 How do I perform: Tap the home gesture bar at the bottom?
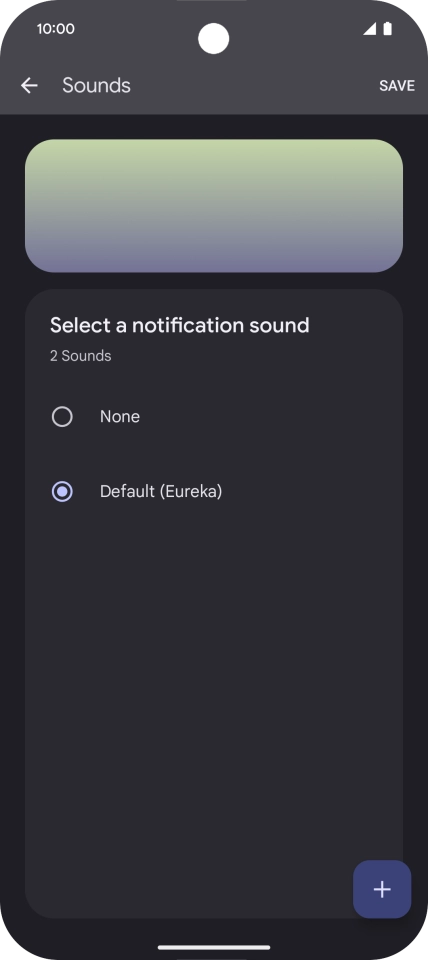(214, 947)
